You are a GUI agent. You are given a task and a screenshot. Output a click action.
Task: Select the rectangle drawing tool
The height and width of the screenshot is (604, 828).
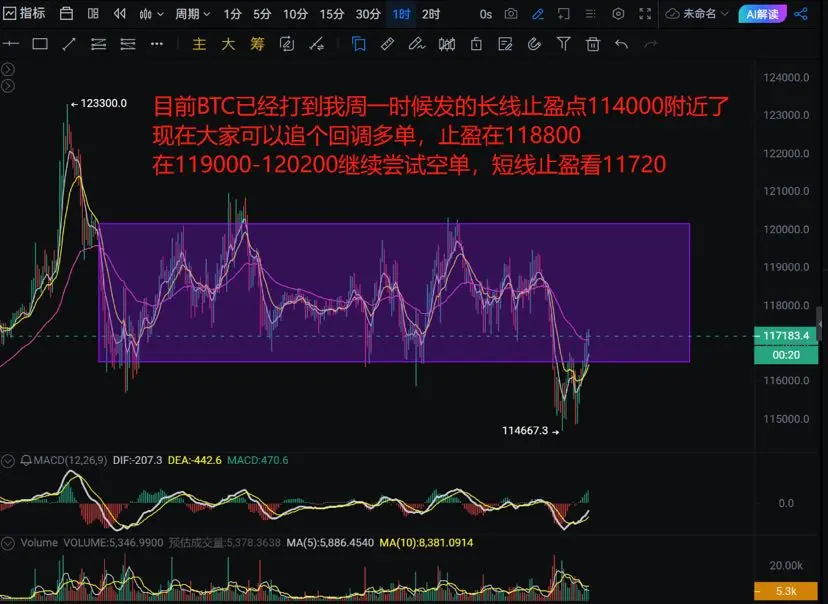[40, 44]
